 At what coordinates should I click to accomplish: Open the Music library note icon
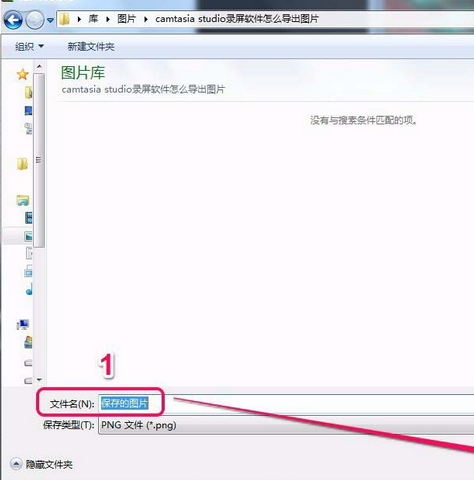tap(29, 289)
